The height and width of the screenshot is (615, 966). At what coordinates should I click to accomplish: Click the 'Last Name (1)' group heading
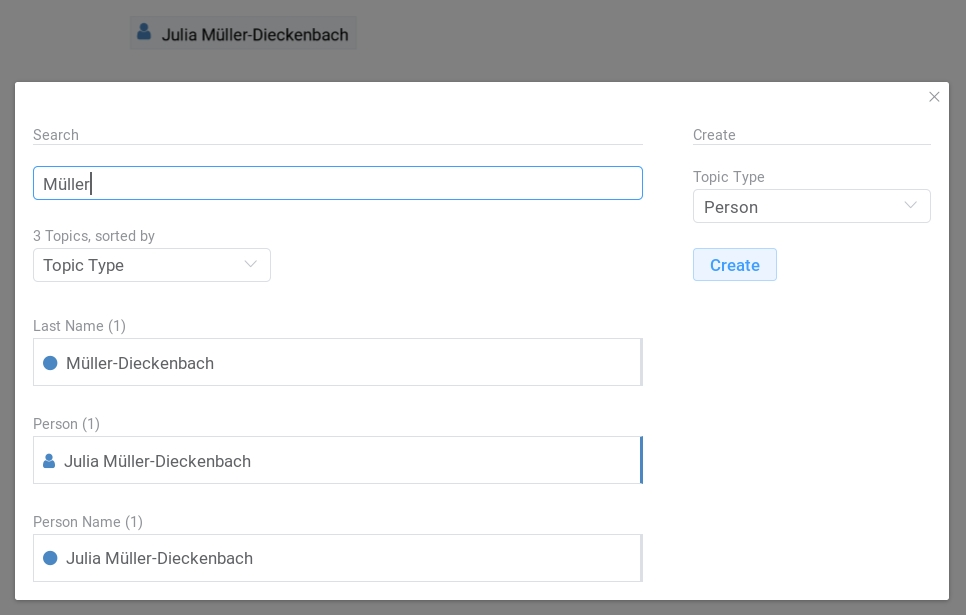point(79,326)
